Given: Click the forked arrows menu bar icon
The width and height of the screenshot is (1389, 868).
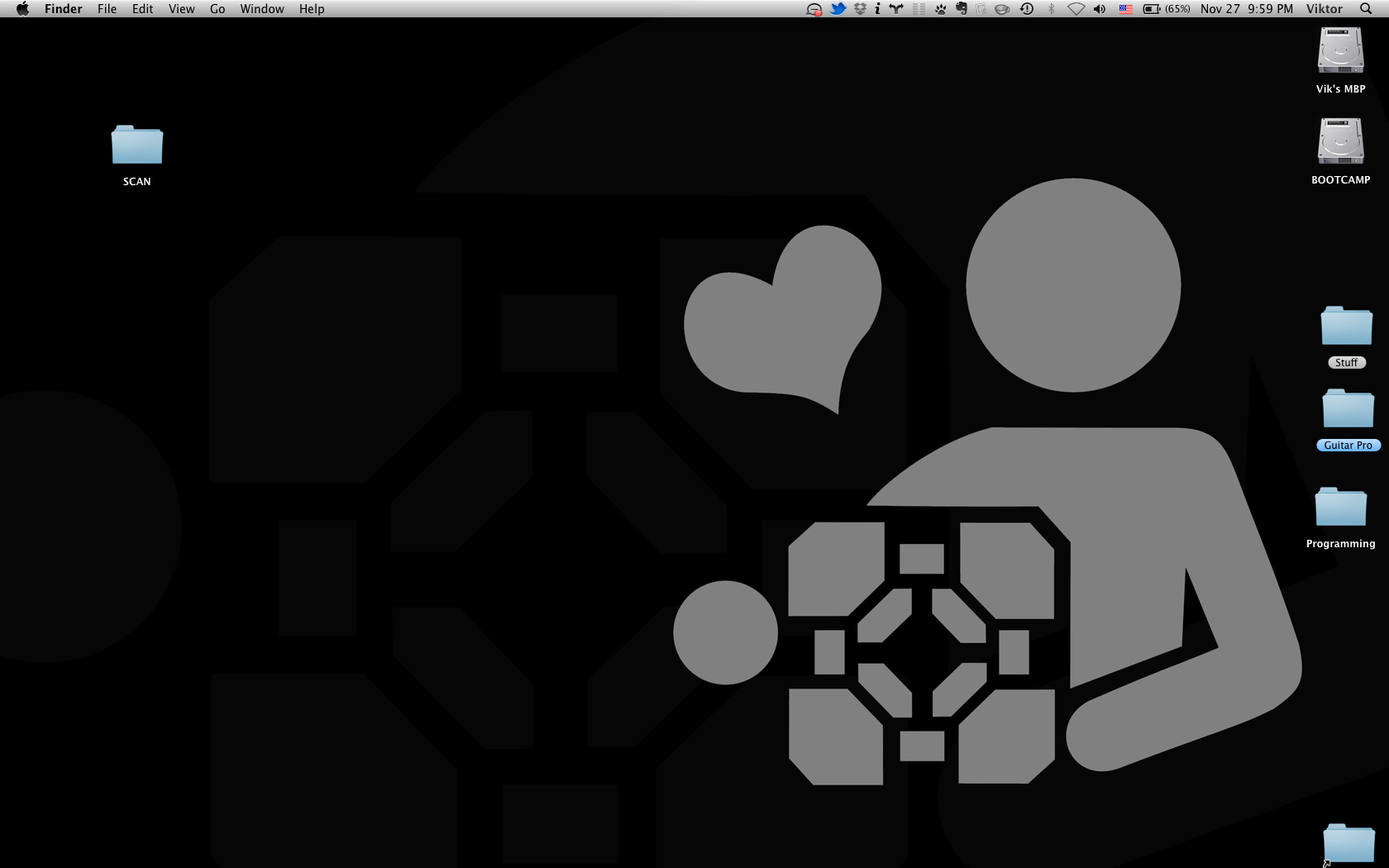Looking at the screenshot, I should point(896,9).
